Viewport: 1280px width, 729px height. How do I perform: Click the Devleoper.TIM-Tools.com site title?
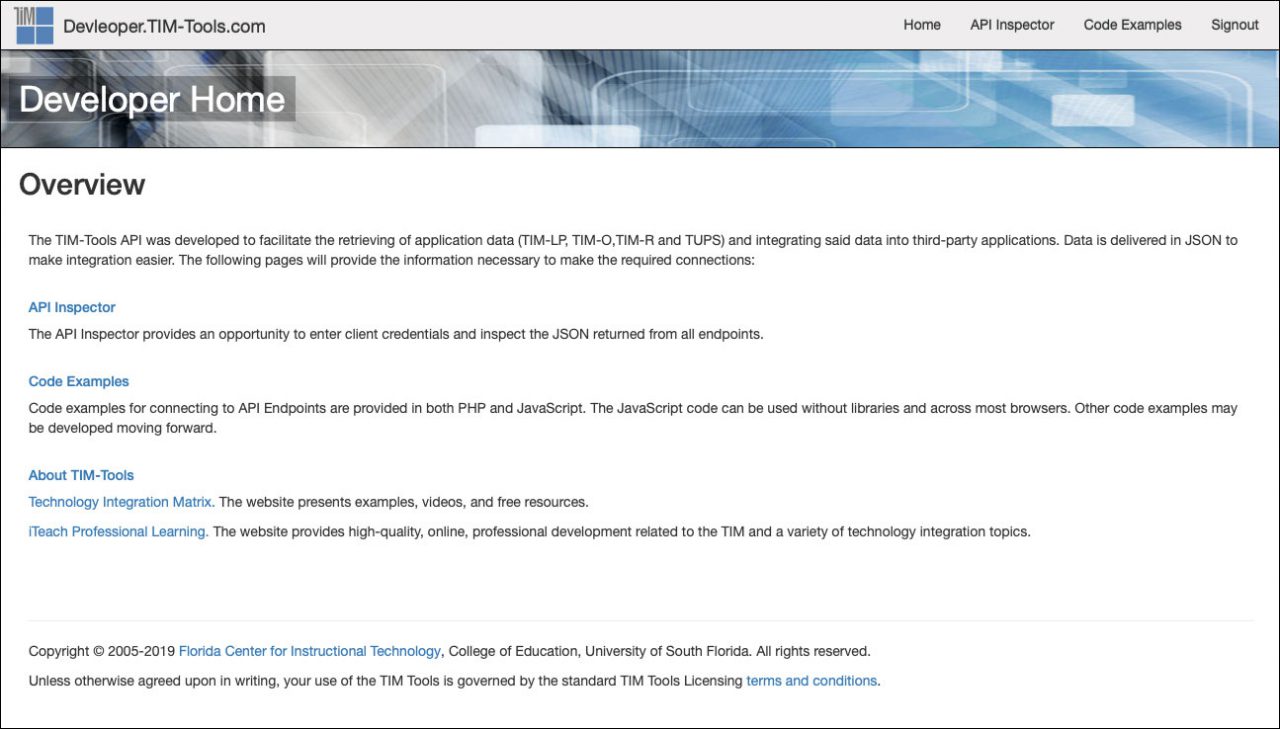point(165,25)
